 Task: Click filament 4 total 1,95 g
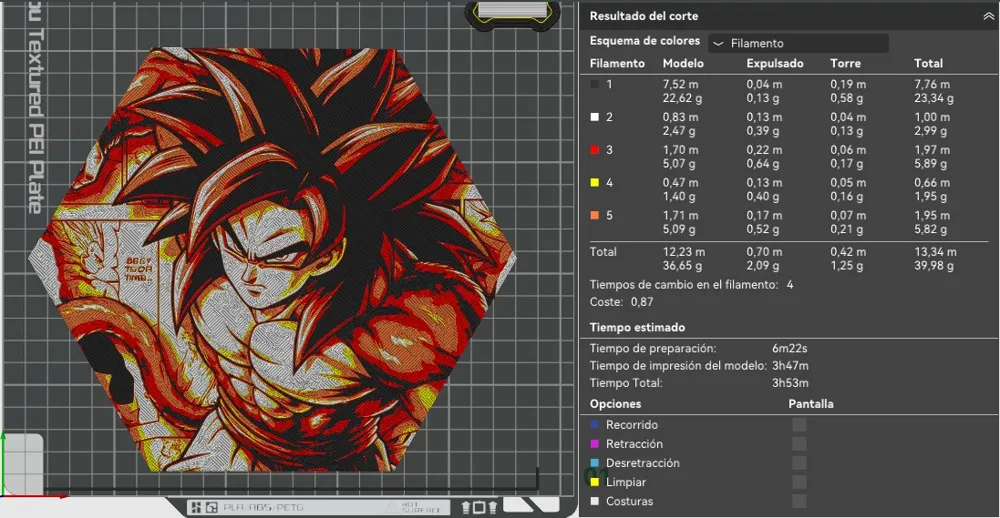[931, 196]
